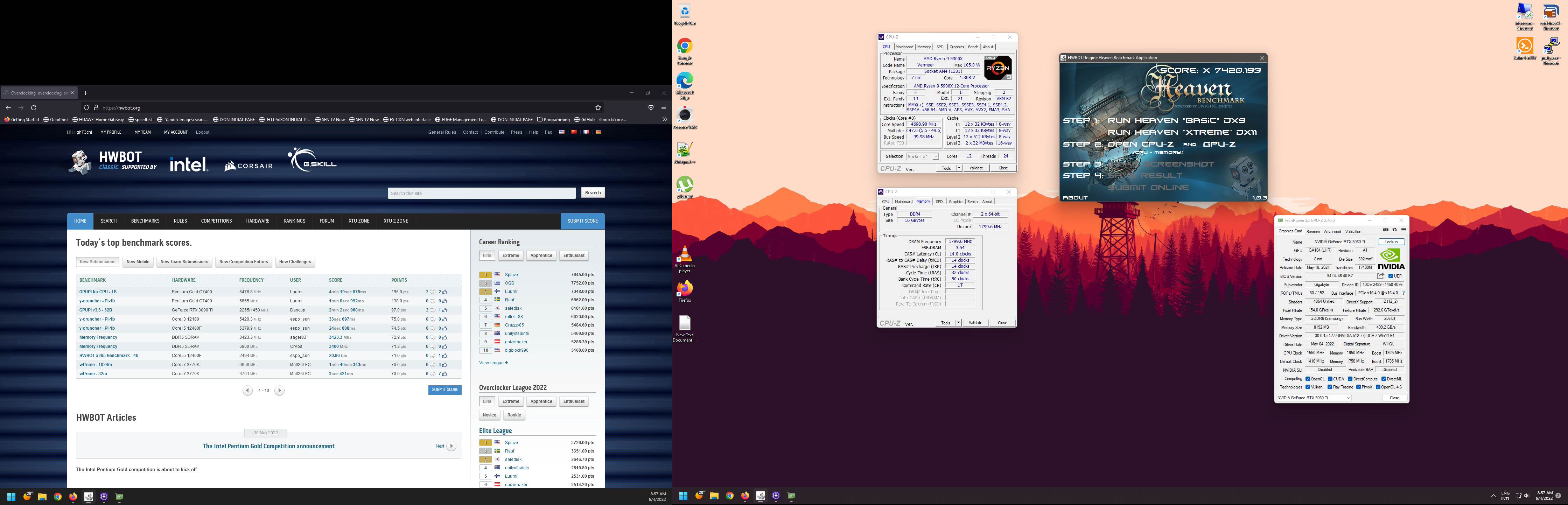The height and width of the screenshot is (505, 1568).
Task: Select the Extreme filter under Career Ranking
Action: [x=511, y=255]
